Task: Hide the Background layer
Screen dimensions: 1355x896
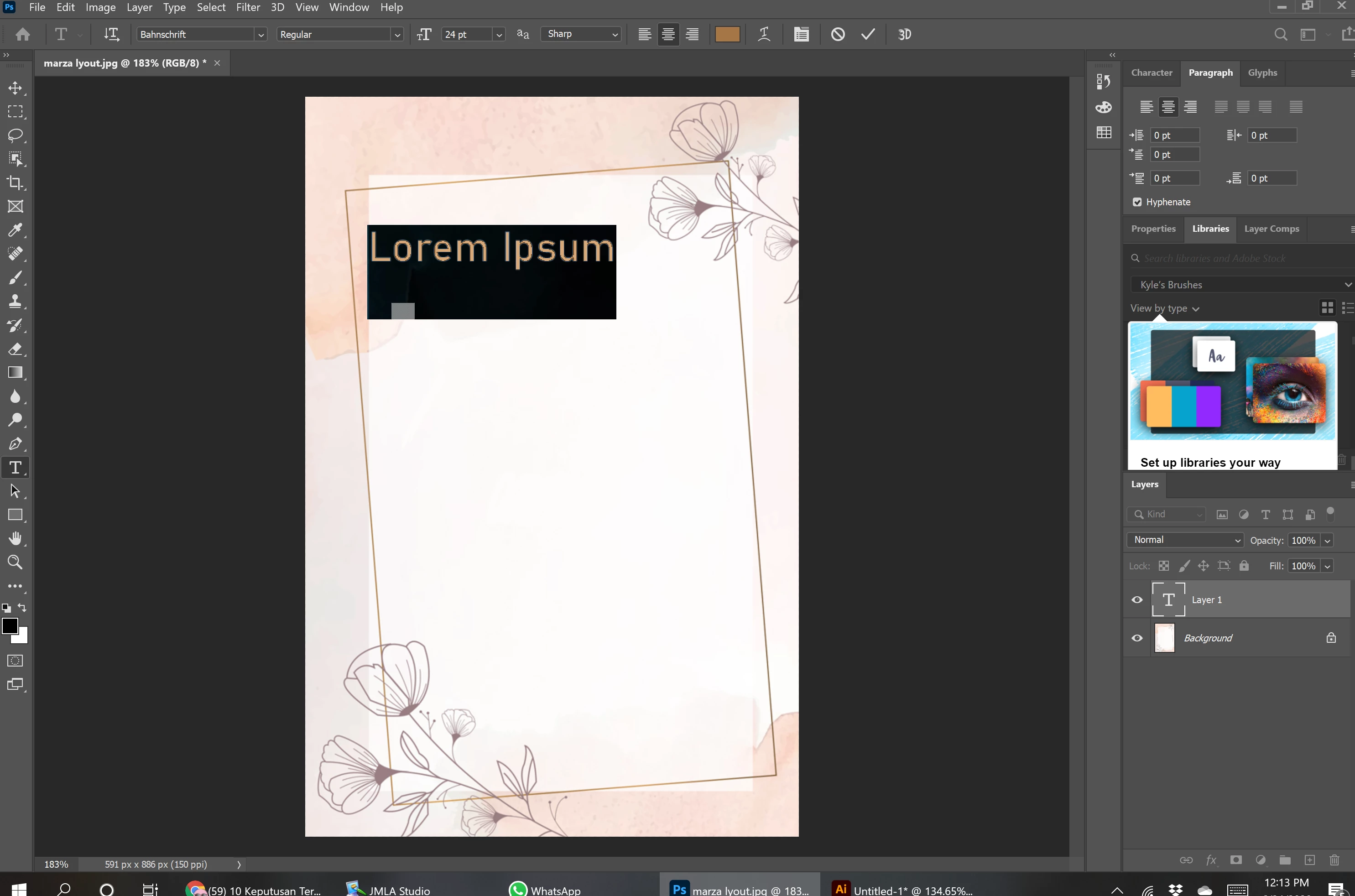Action: pos(1137,638)
